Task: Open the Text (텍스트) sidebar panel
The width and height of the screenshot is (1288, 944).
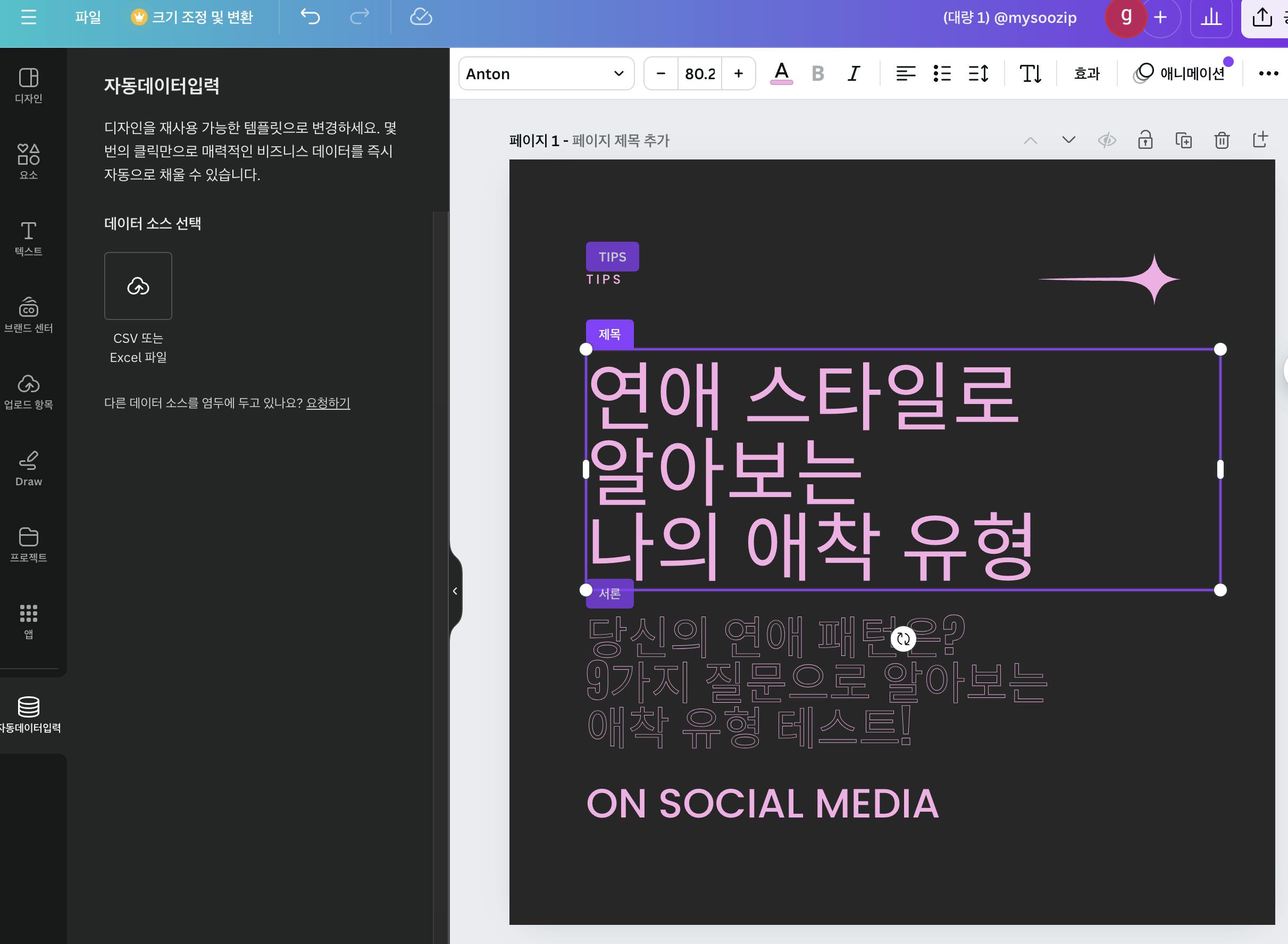Action: (29, 238)
